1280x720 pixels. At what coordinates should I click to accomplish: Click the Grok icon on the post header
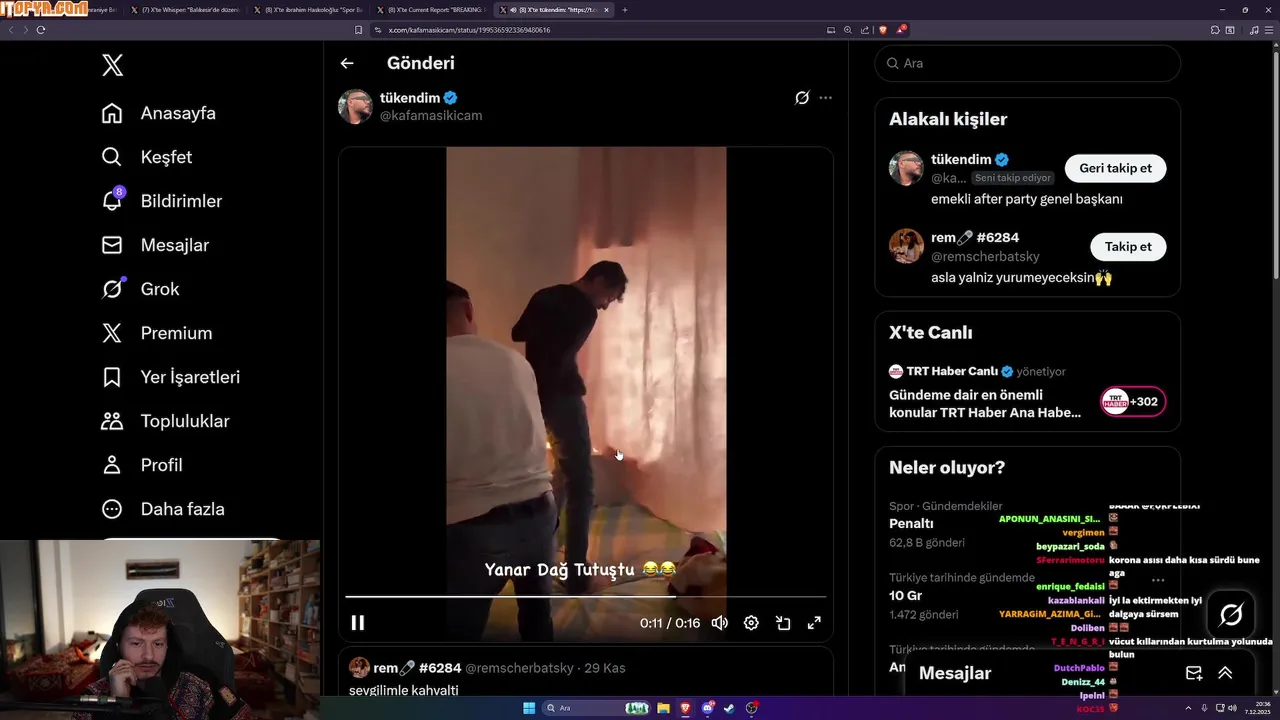click(802, 98)
